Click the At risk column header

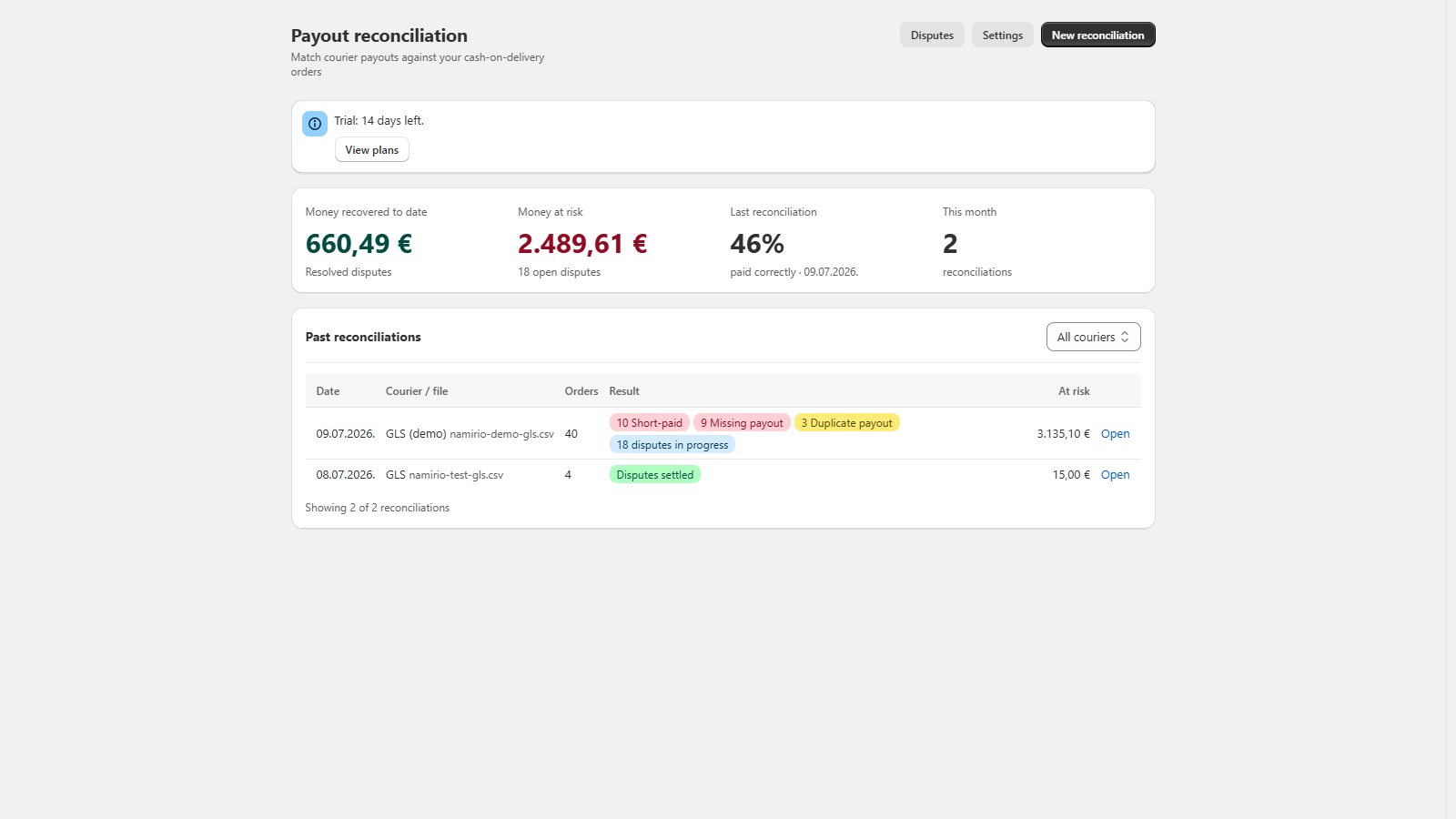pyautogui.click(x=1074, y=391)
